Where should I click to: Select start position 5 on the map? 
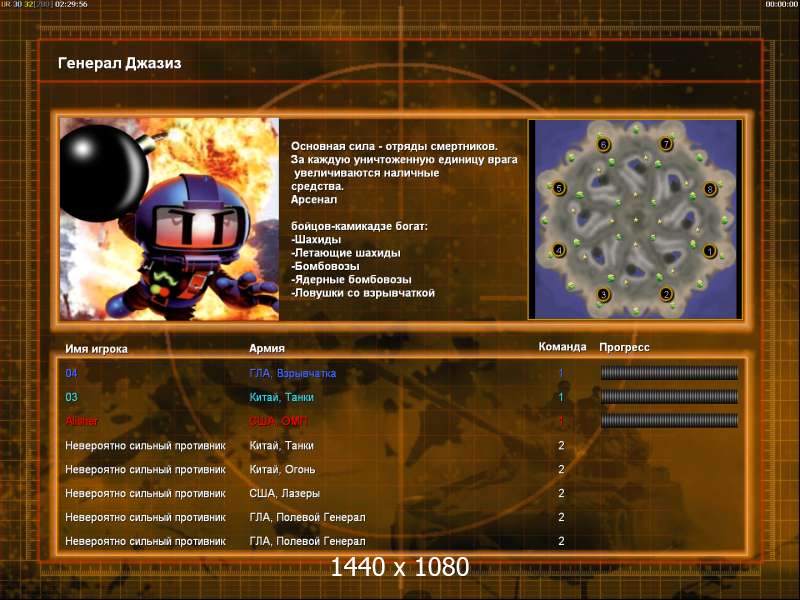click(559, 188)
